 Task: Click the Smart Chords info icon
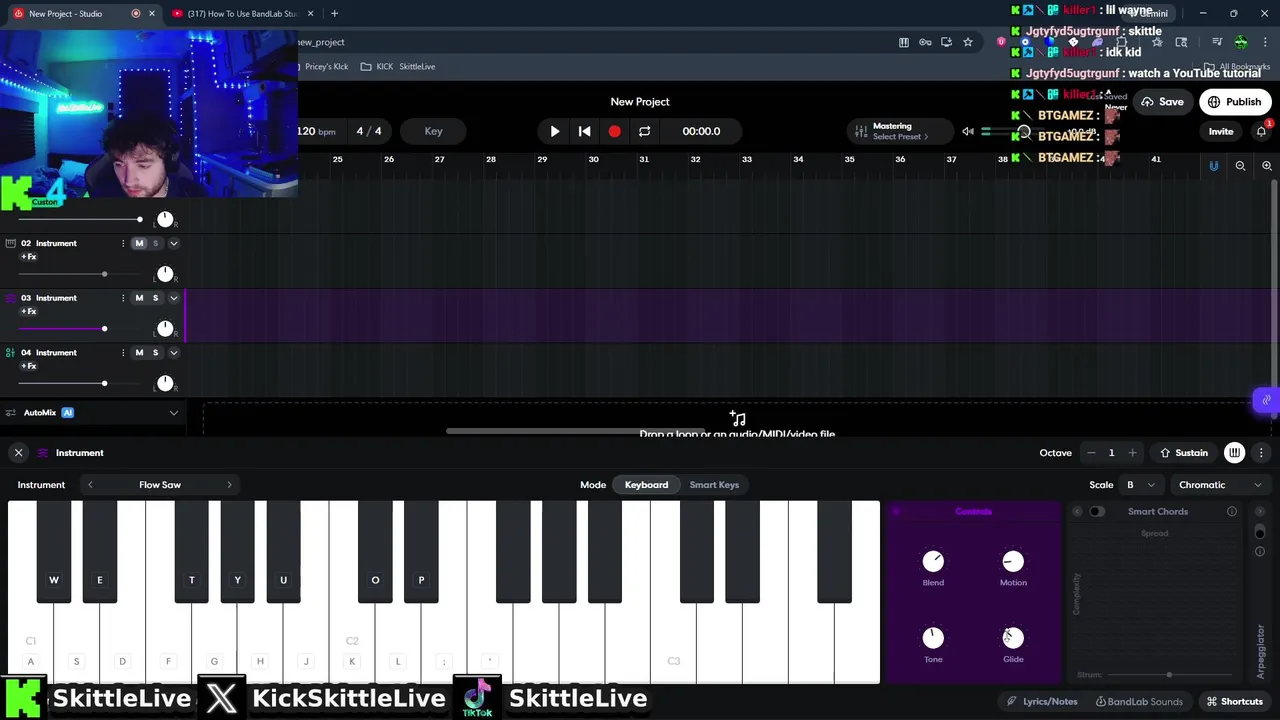pyautogui.click(x=1232, y=512)
